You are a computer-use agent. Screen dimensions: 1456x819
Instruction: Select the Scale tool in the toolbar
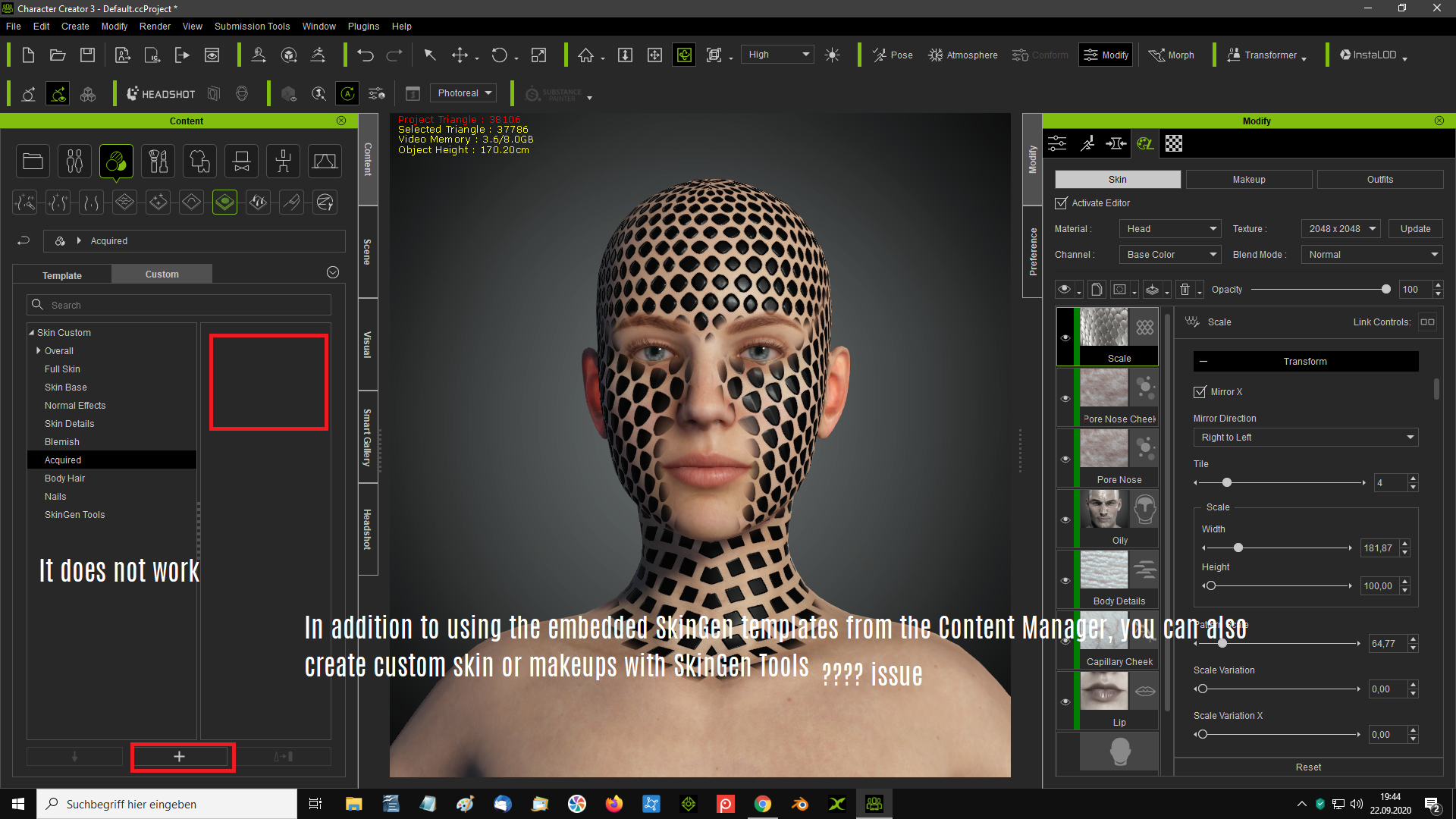point(538,55)
